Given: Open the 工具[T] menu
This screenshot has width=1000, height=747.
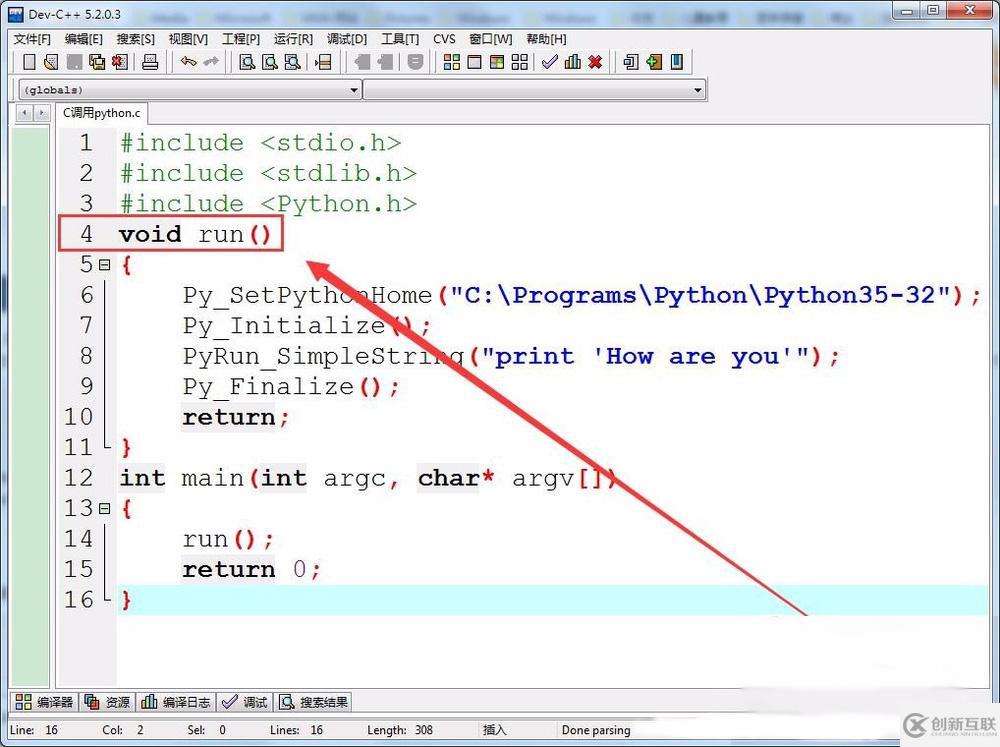Looking at the screenshot, I should (x=399, y=38).
